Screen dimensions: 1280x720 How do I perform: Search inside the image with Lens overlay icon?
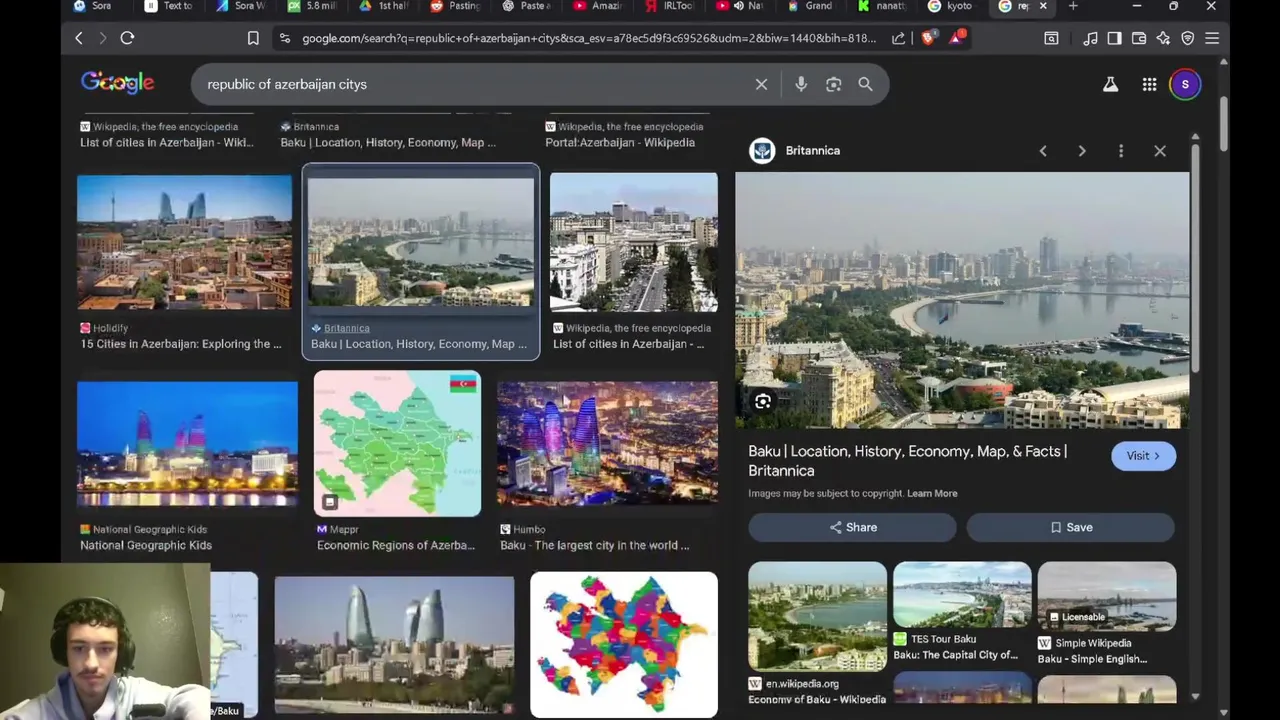tap(763, 401)
